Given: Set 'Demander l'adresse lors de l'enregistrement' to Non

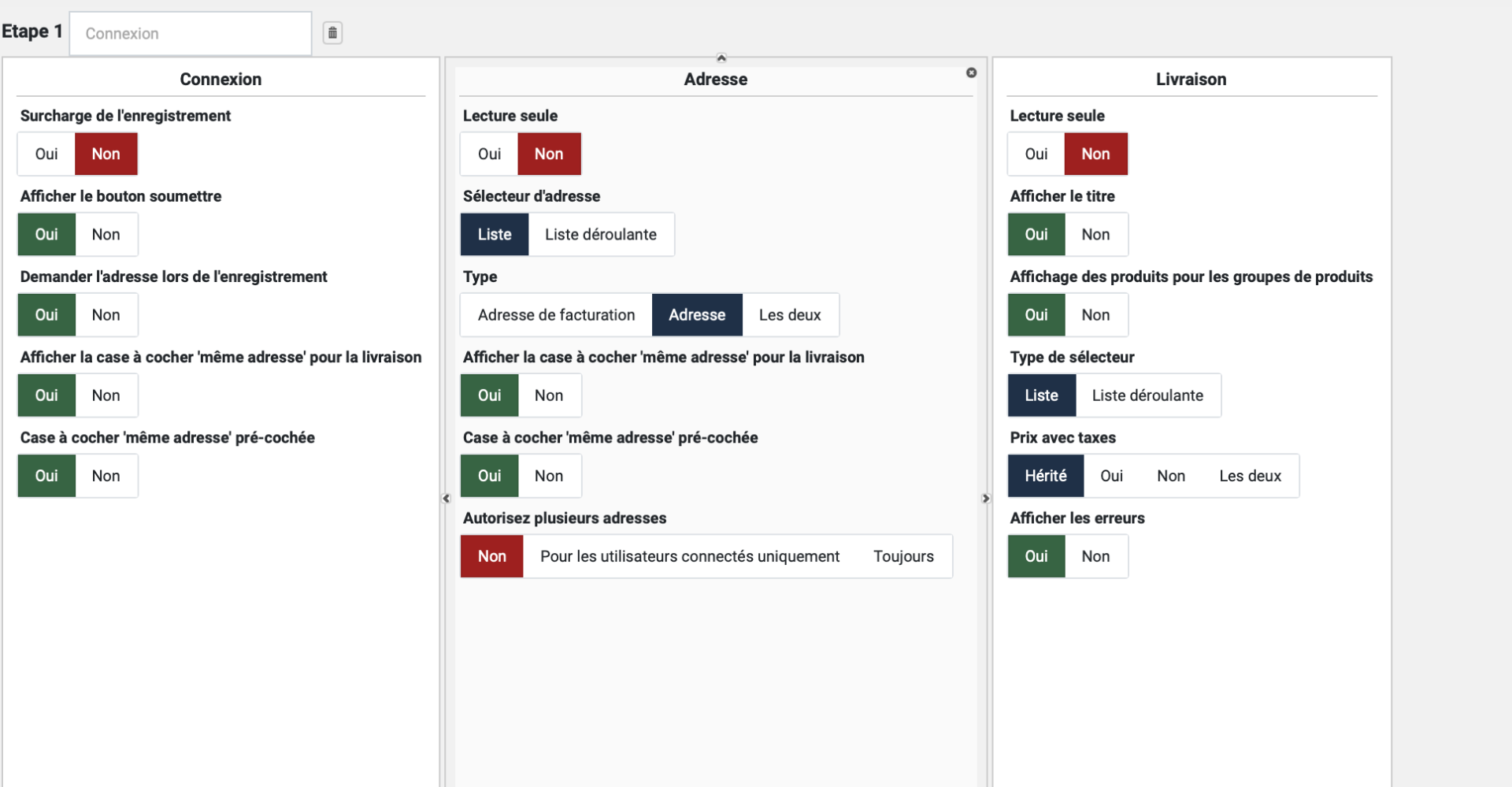Looking at the screenshot, I should click(x=106, y=315).
